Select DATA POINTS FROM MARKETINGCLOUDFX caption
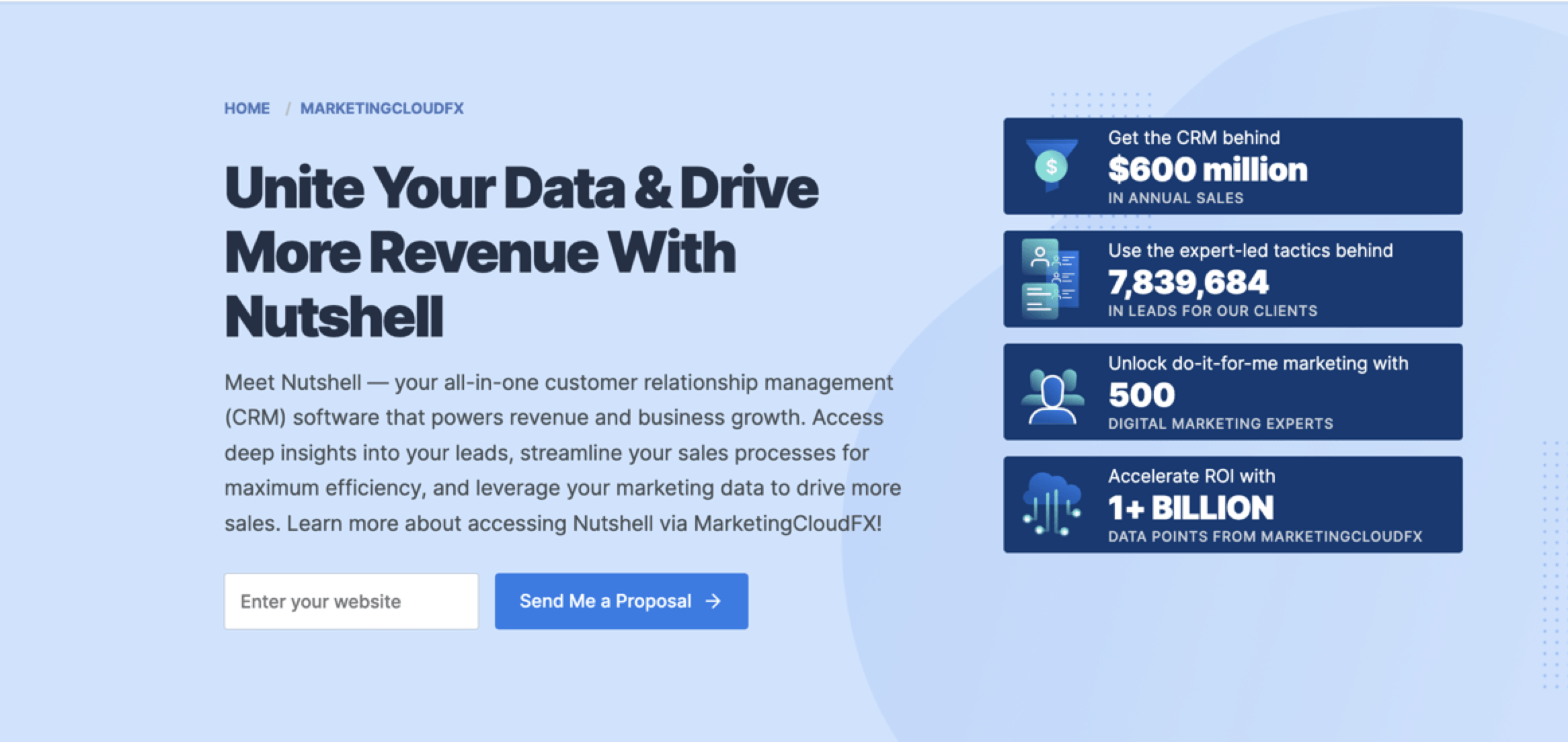 click(x=1265, y=537)
